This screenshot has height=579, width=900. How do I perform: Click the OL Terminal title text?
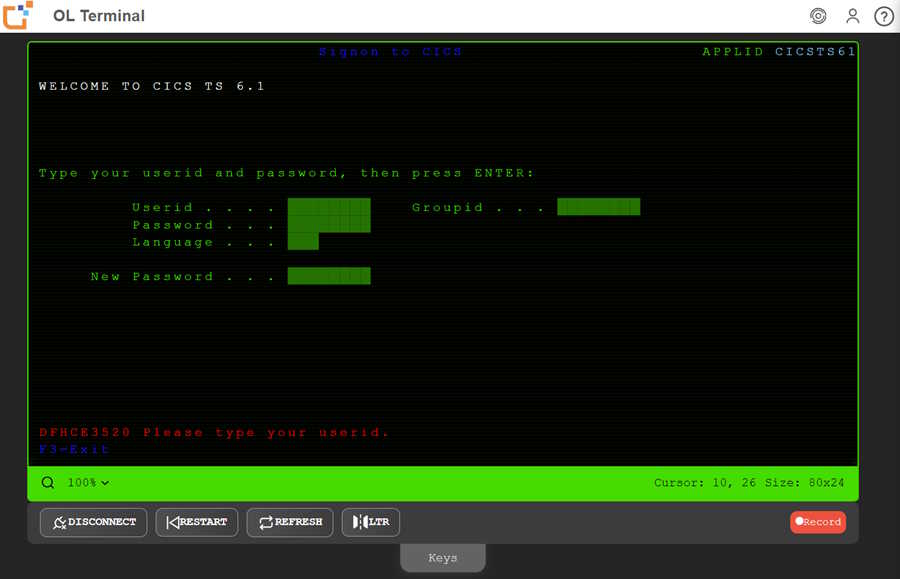[x=99, y=16]
